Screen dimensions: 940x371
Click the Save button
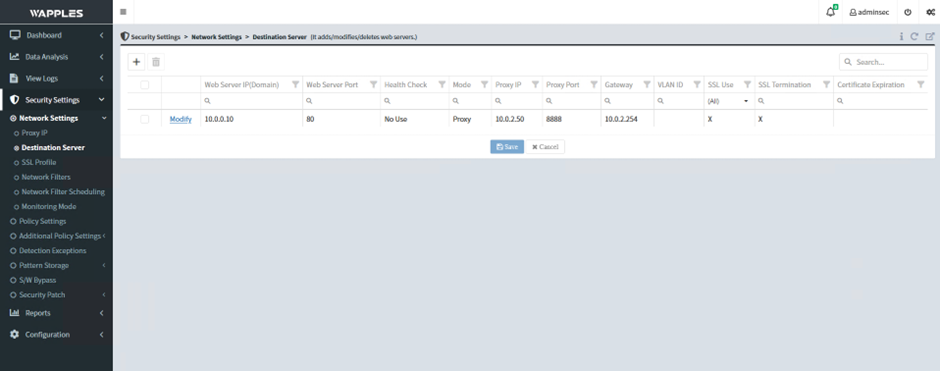[x=507, y=147]
